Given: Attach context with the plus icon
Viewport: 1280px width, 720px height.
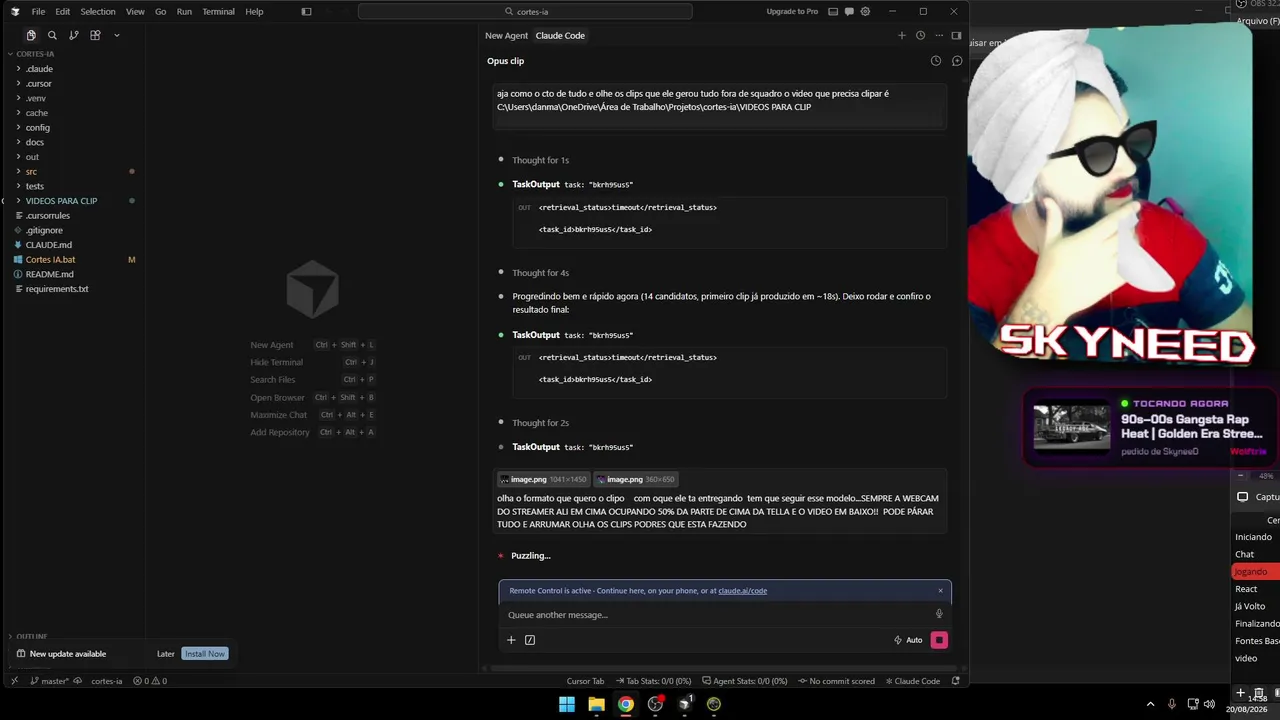Looking at the screenshot, I should [511, 640].
